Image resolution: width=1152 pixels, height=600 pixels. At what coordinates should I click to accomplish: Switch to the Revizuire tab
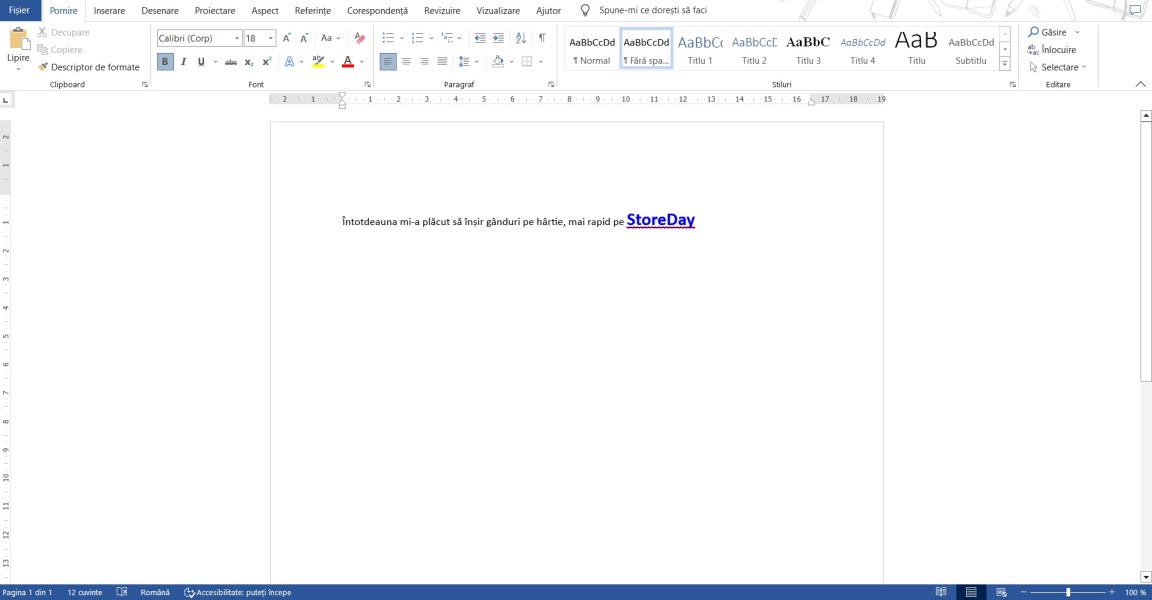[442, 10]
